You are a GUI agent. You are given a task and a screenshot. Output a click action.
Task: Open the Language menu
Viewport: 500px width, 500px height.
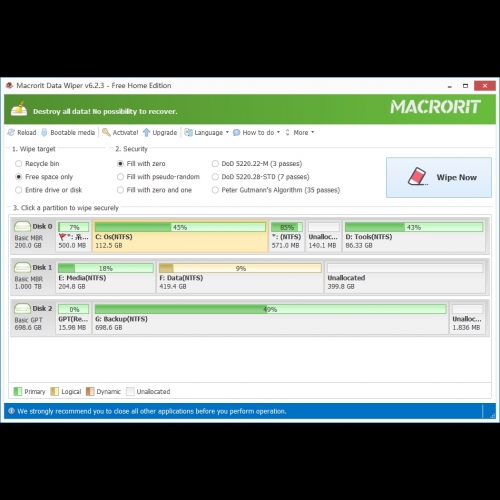[x=207, y=132]
